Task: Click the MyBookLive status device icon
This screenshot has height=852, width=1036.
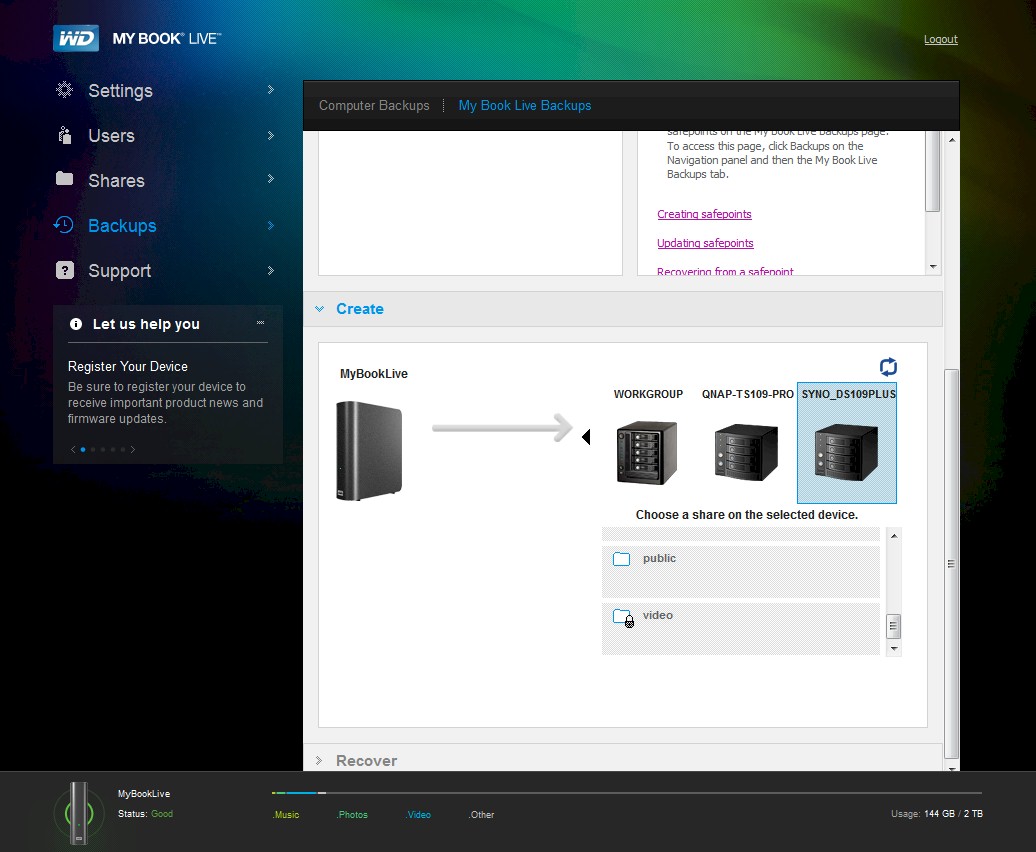Action: (x=79, y=812)
